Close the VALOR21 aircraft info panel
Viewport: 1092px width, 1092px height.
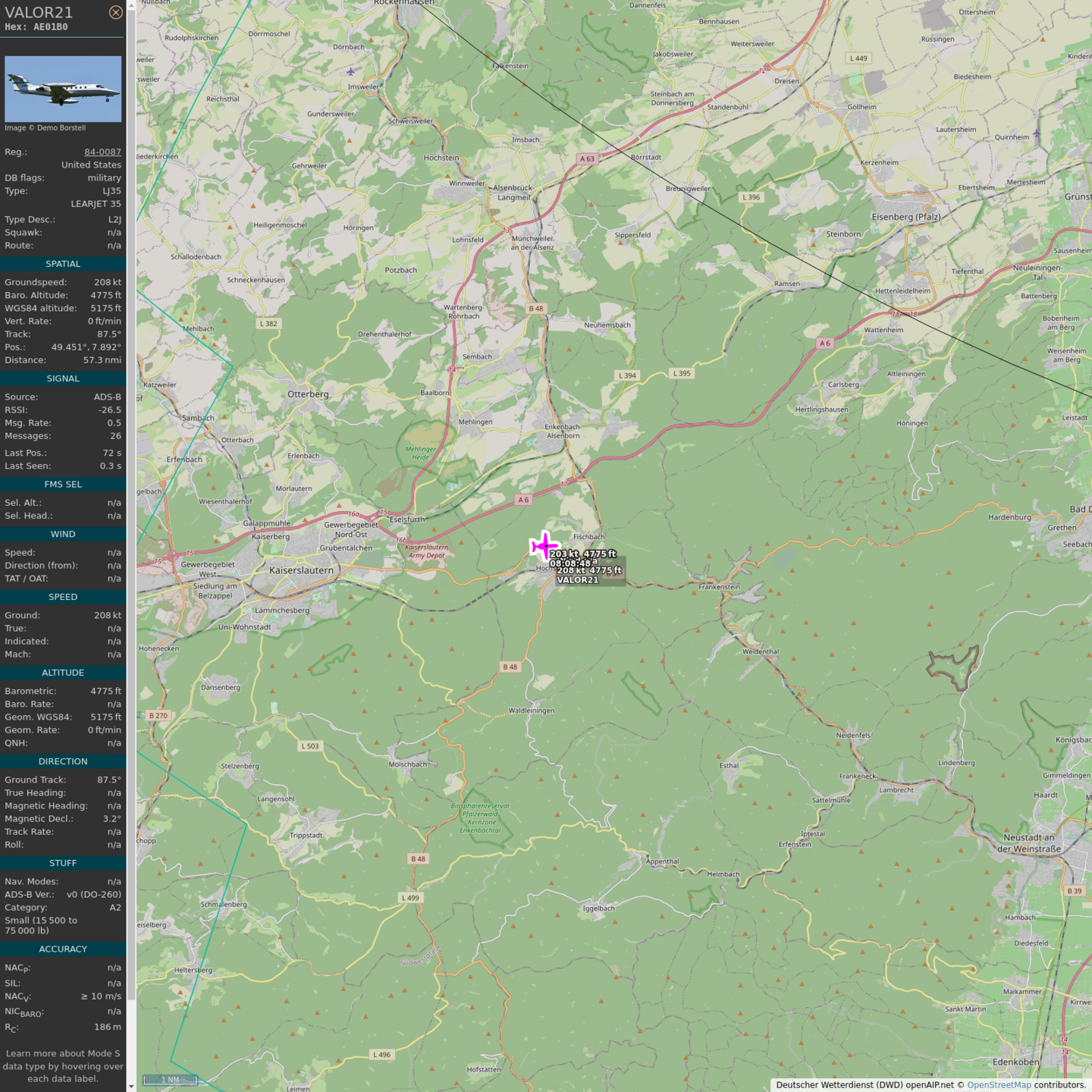click(115, 12)
